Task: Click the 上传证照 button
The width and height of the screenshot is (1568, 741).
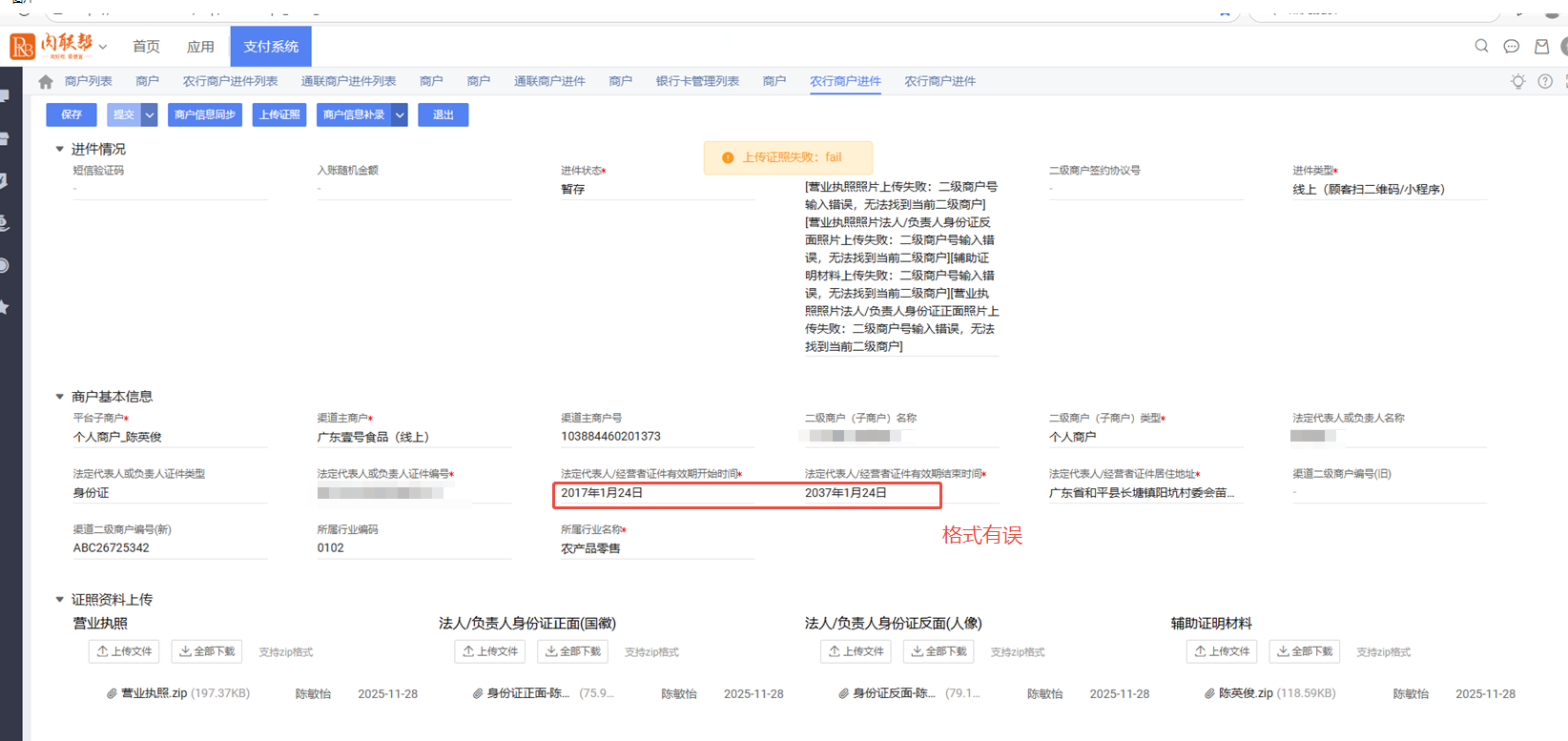Action: (x=279, y=115)
